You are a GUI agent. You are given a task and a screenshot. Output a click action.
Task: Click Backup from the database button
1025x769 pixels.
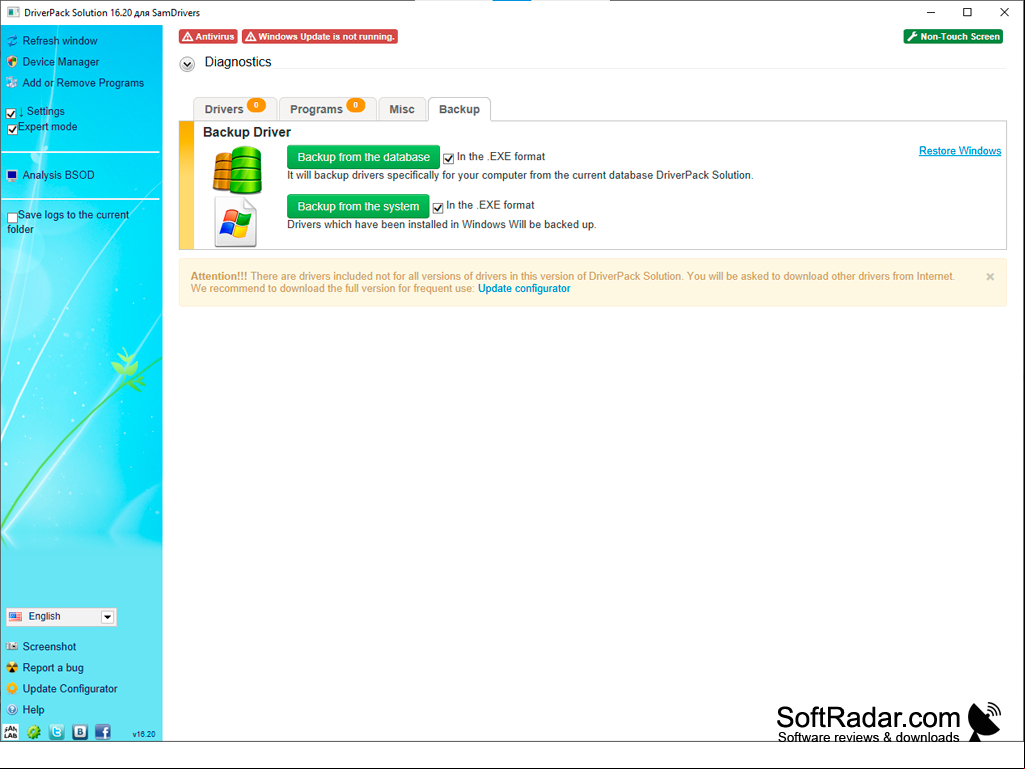363,157
